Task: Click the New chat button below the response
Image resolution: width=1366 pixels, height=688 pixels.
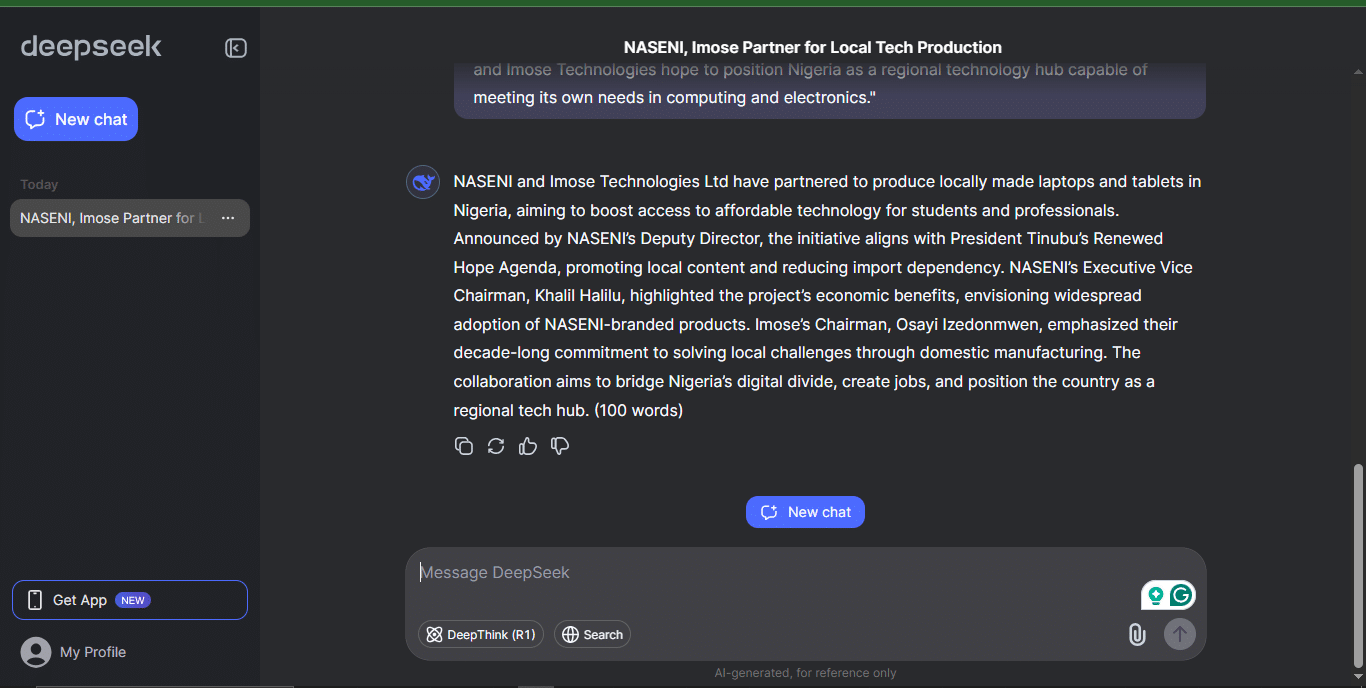Action: click(805, 512)
